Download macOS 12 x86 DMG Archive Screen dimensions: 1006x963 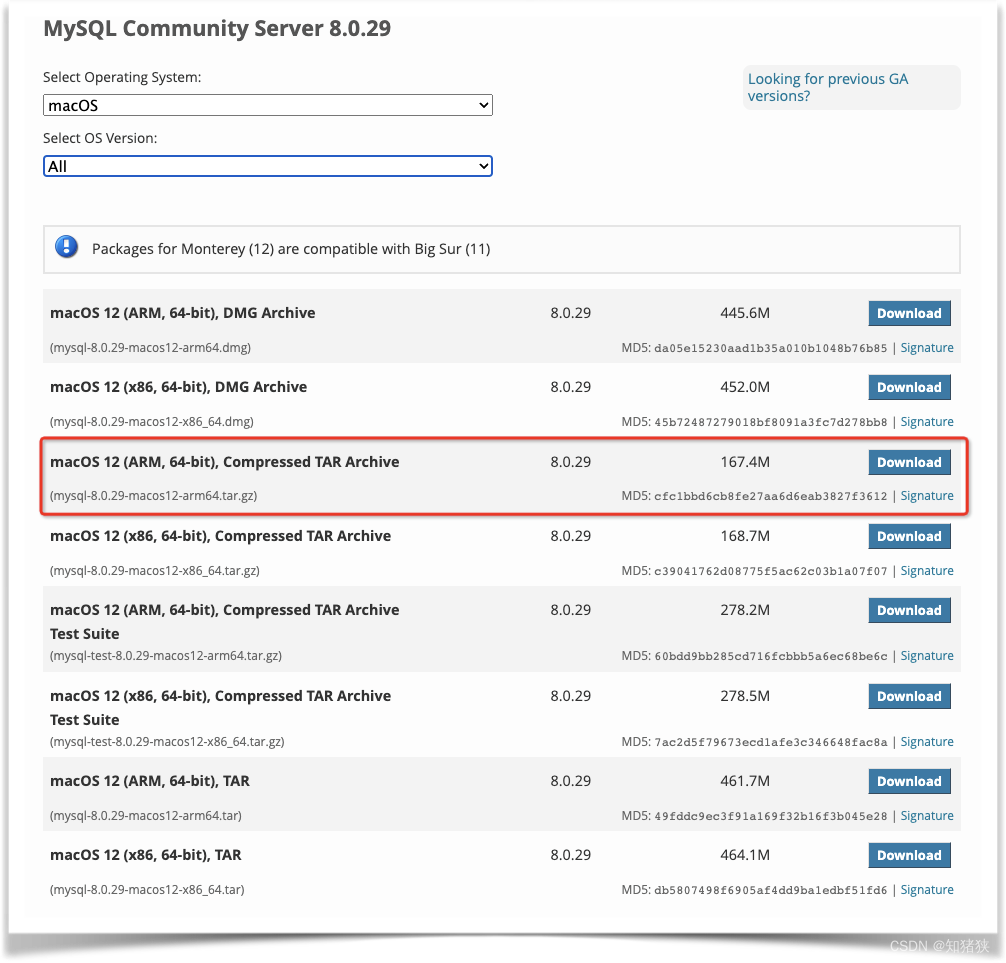(909, 388)
